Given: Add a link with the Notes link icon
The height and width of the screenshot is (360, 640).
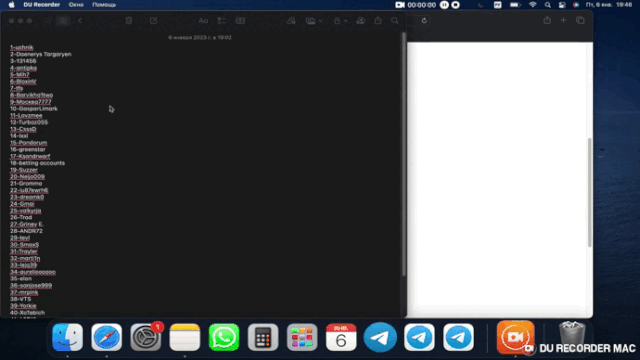Looking at the screenshot, I should coord(291,20).
